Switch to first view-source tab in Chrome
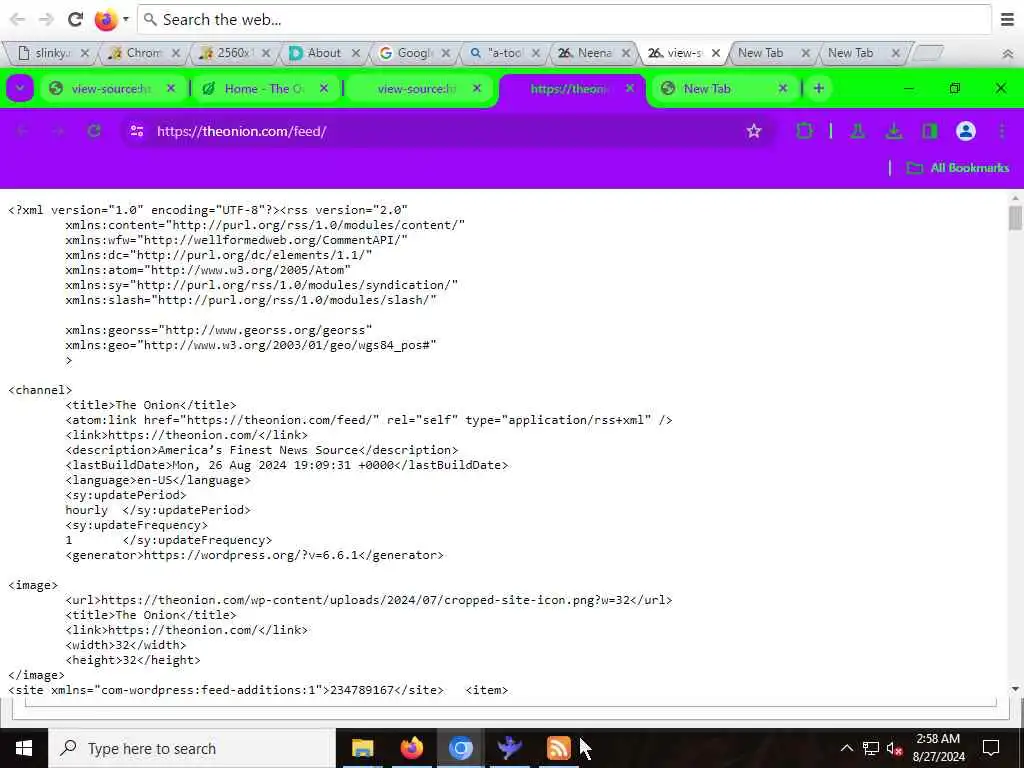 [111, 88]
